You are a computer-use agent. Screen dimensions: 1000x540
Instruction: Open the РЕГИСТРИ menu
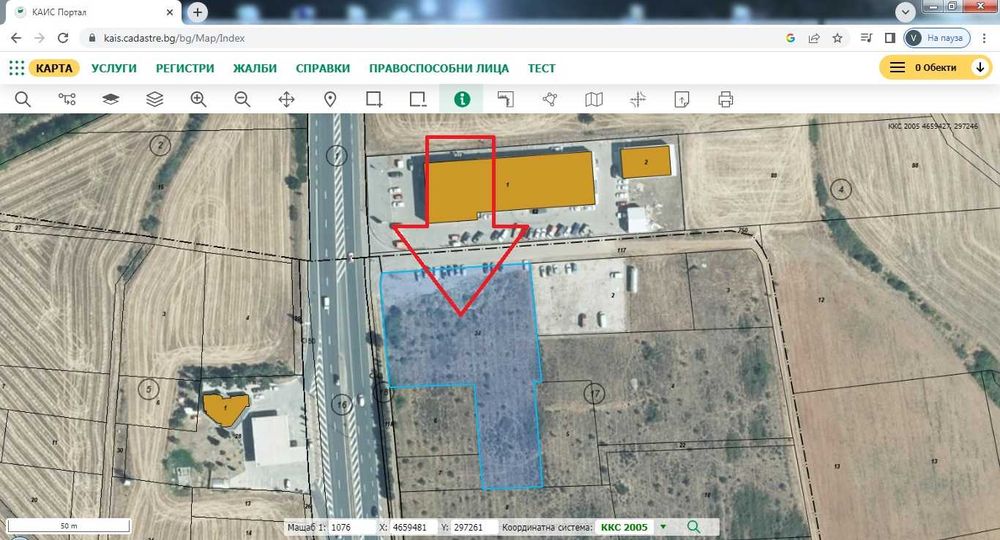185,68
